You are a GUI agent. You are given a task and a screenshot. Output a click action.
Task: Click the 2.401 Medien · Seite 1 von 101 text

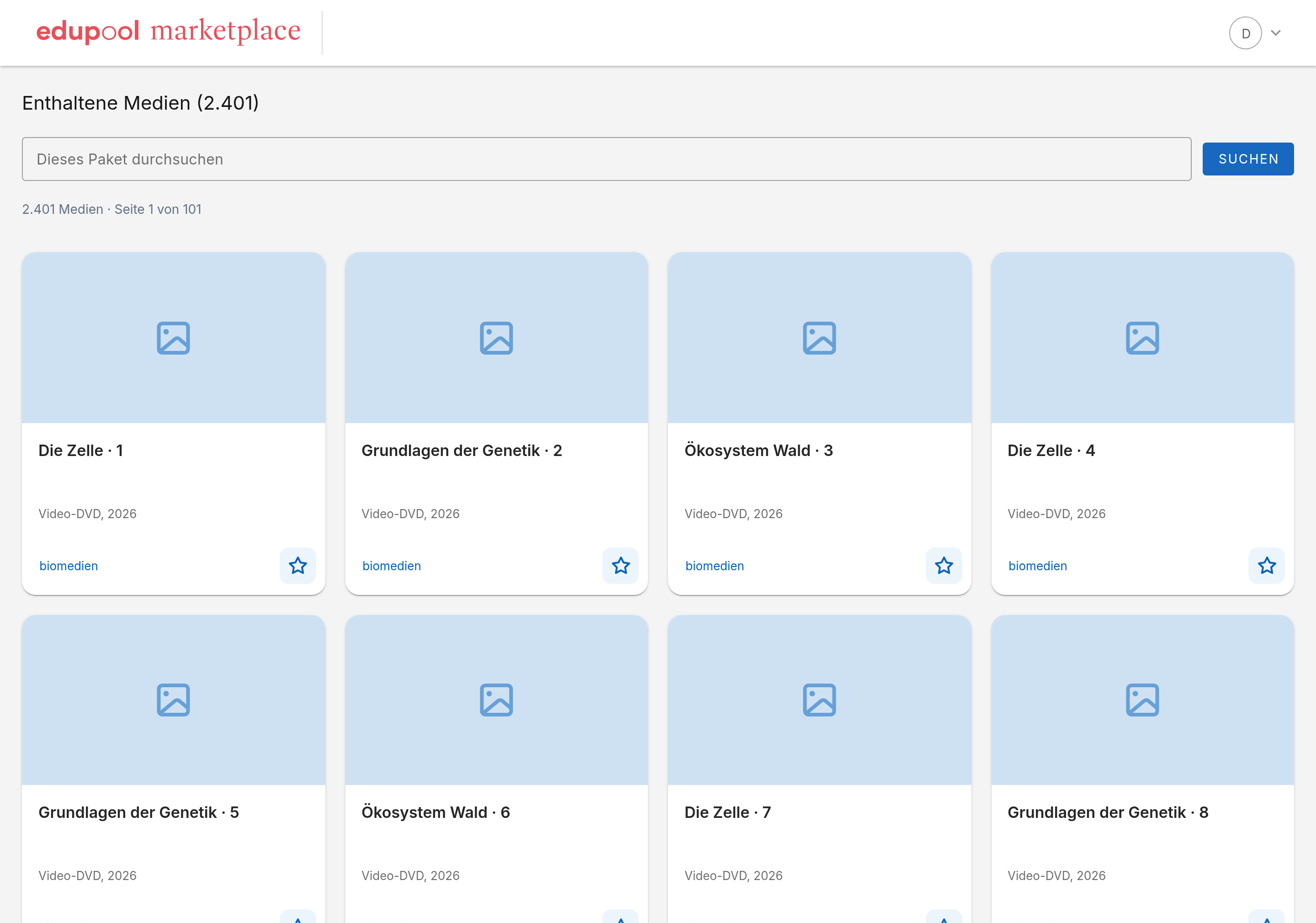112,209
